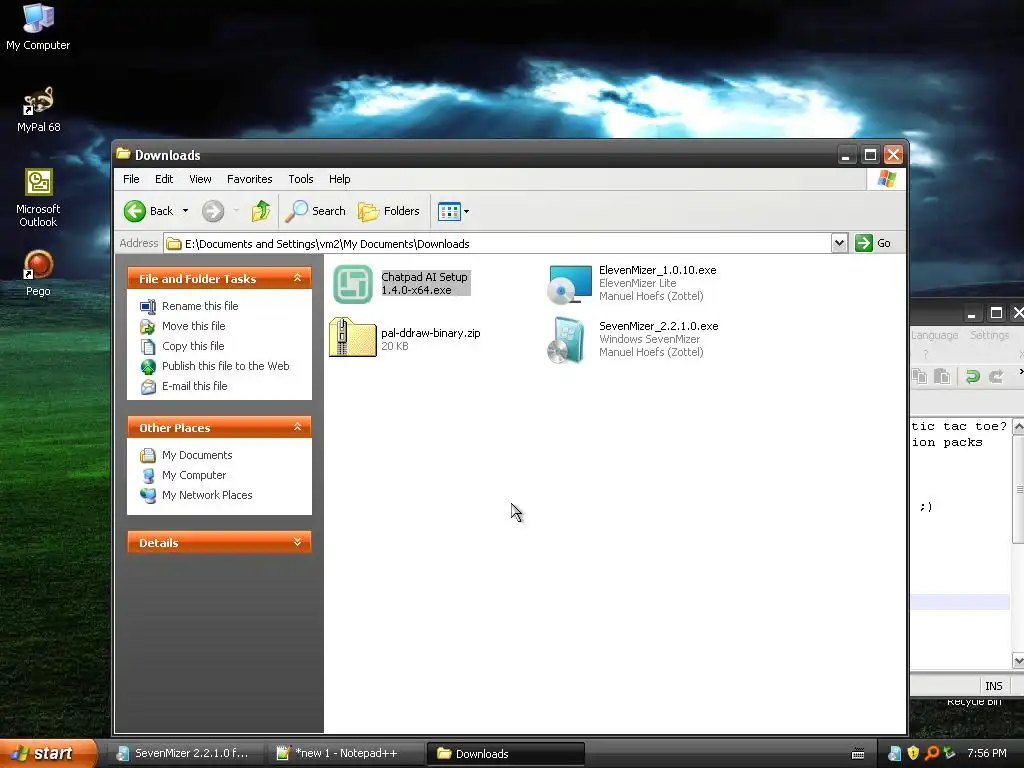The image size is (1024, 768).
Task: Select the Microsoft Outlook desktop icon
Action: 38,198
